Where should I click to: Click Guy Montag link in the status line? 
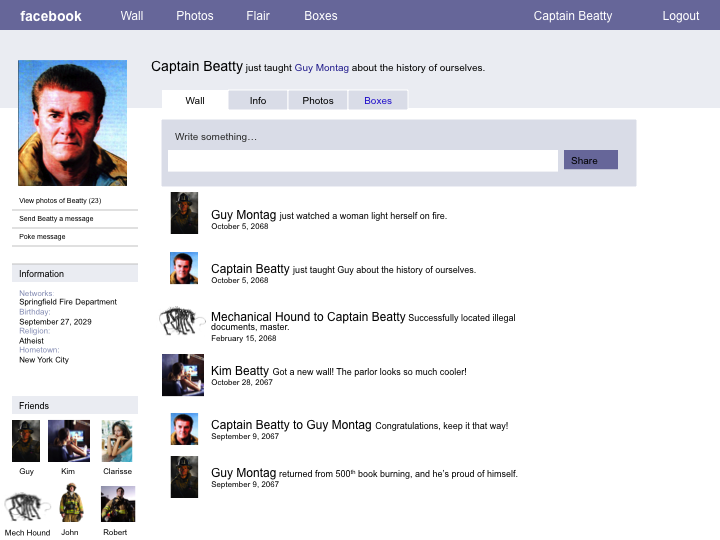click(x=321, y=68)
